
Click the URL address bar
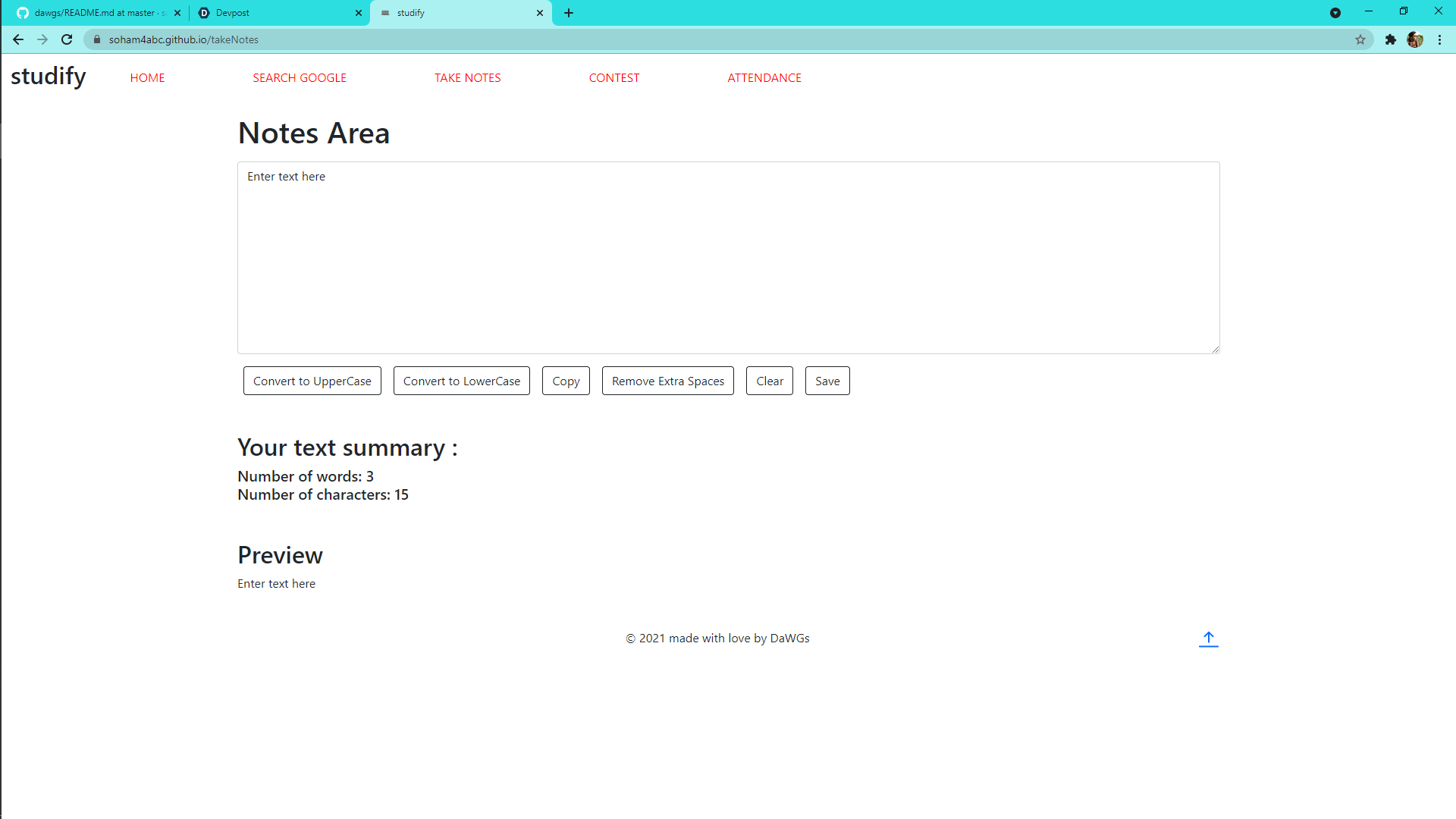[682, 39]
